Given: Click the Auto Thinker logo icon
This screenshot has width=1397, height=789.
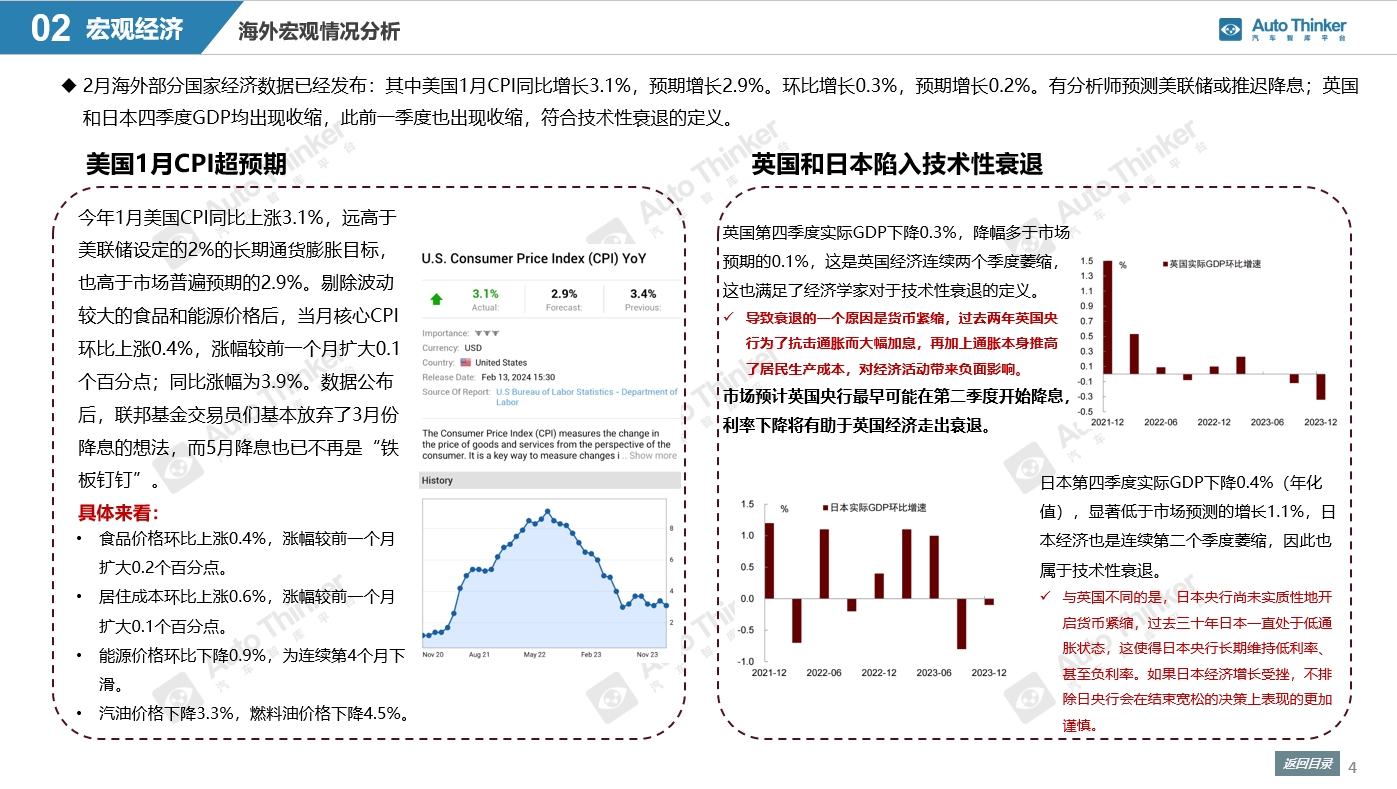Looking at the screenshot, I should click(1230, 29).
